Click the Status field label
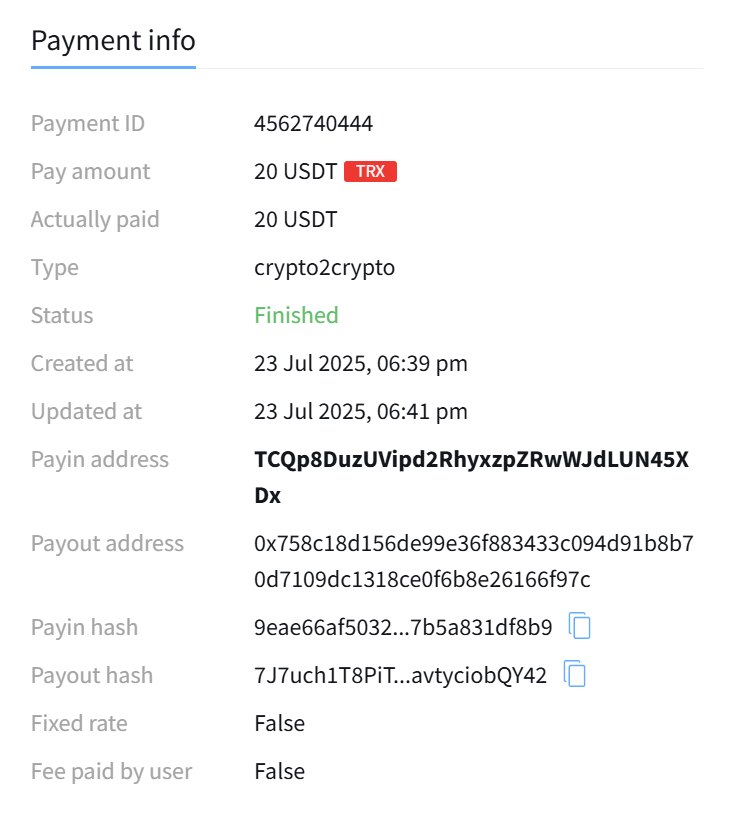Image resolution: width=729 pixels, height=817 pixels. pyautogui.click(x=62, y=315)
